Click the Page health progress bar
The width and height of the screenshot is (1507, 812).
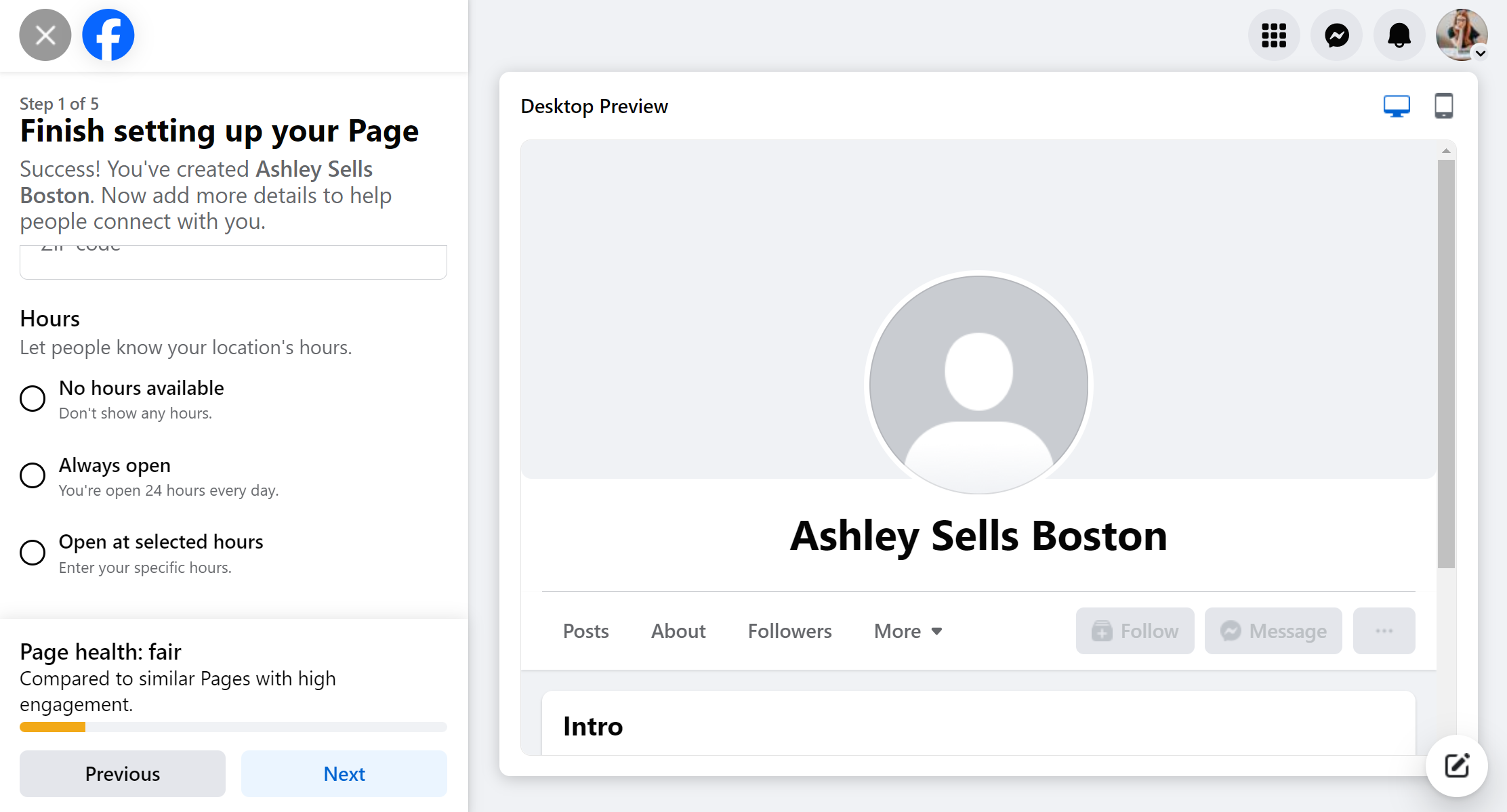233,727
